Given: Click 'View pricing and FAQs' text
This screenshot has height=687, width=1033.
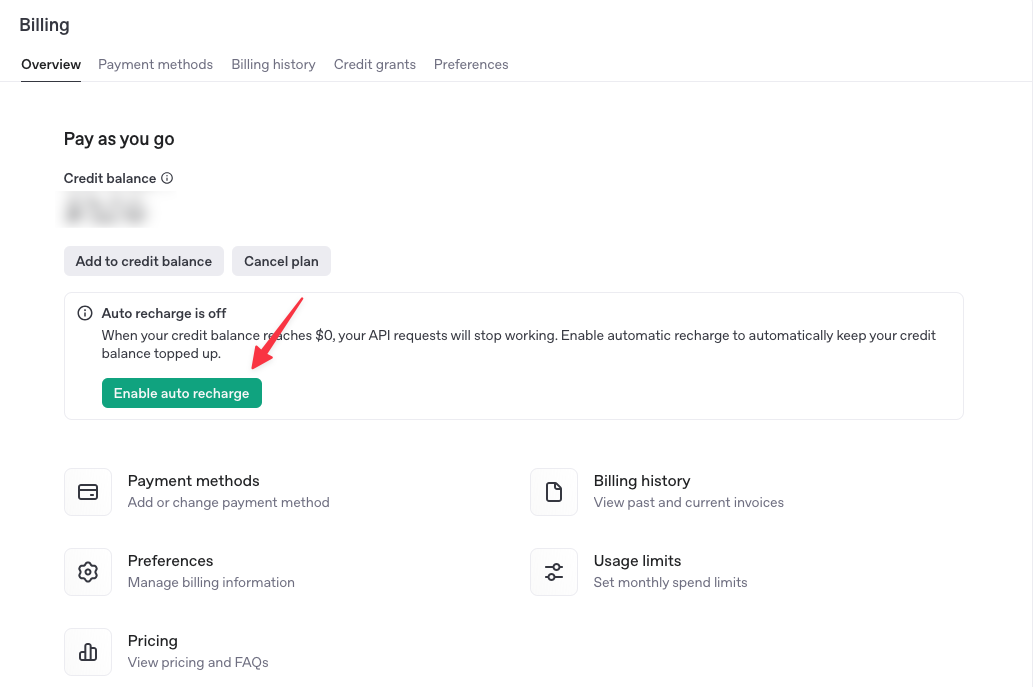Looking at the screenshot, I should [198, 663].
